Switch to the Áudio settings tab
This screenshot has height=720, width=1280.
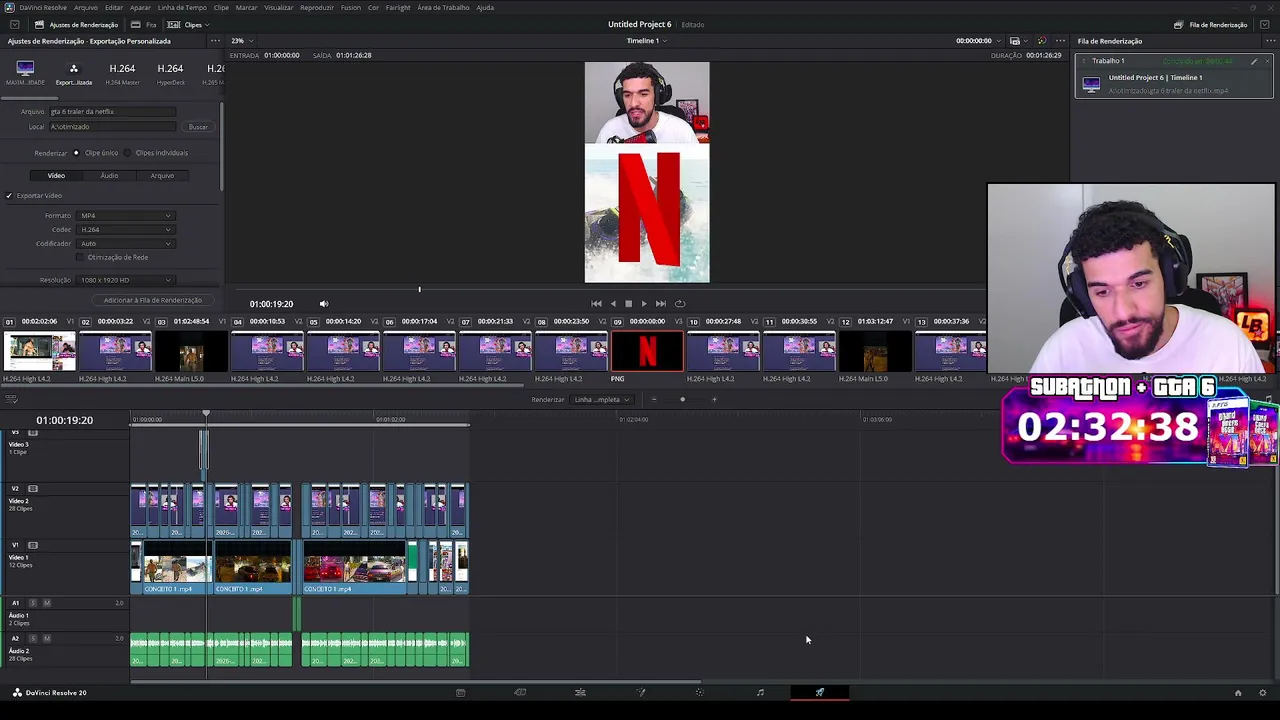109,176
